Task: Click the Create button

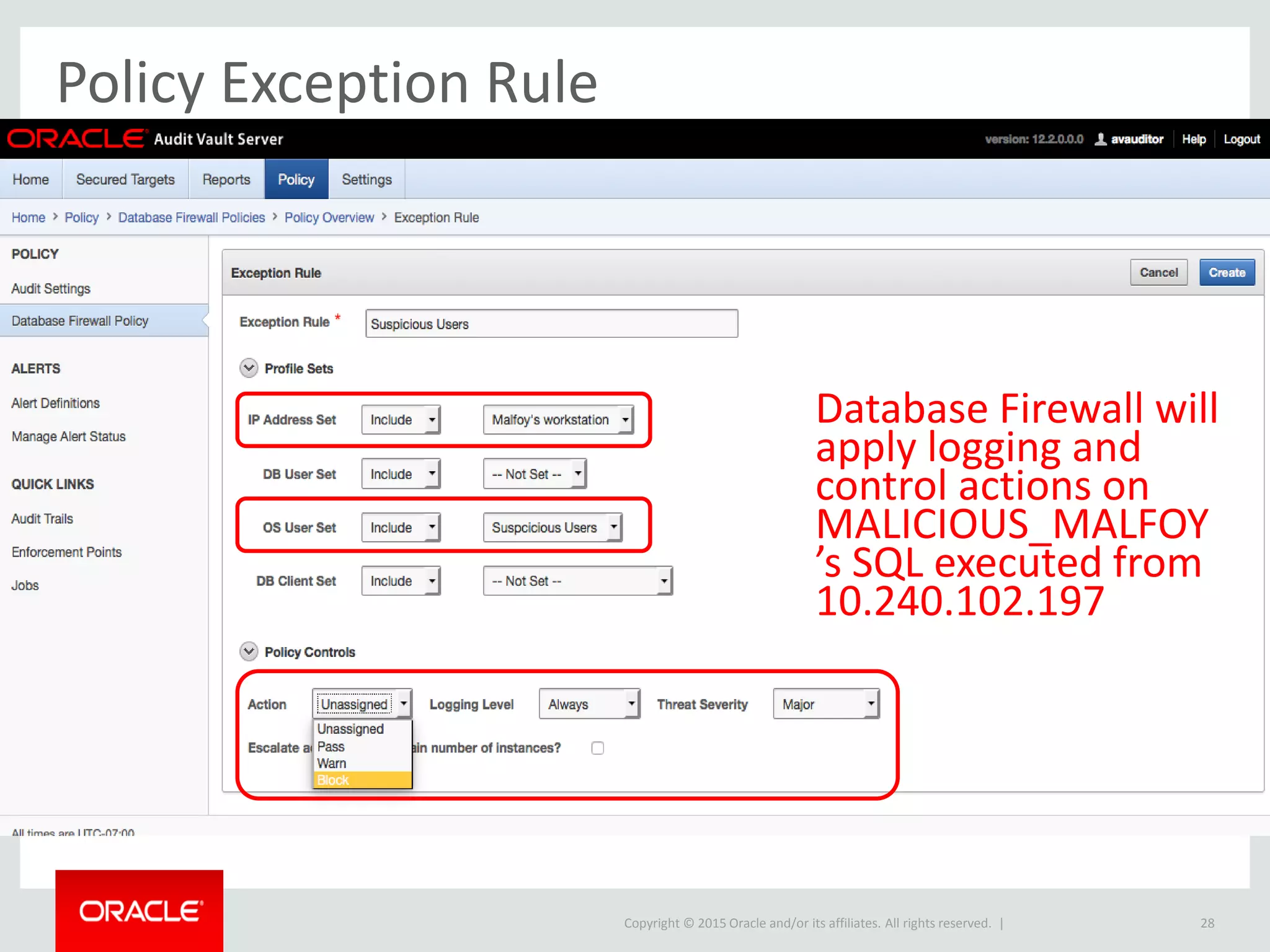Action: pyautogui.click(x=1227, y=273)
